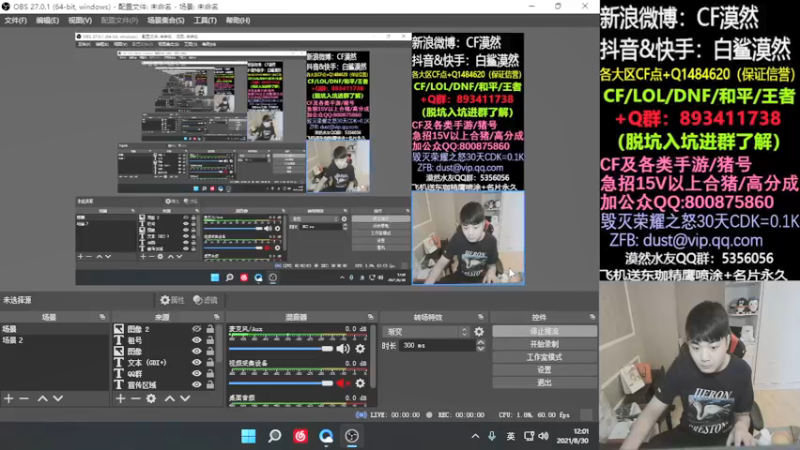This screenshot has width=800, height=450.
Task: Click the 开始录制 button
Action: (544, 344)
